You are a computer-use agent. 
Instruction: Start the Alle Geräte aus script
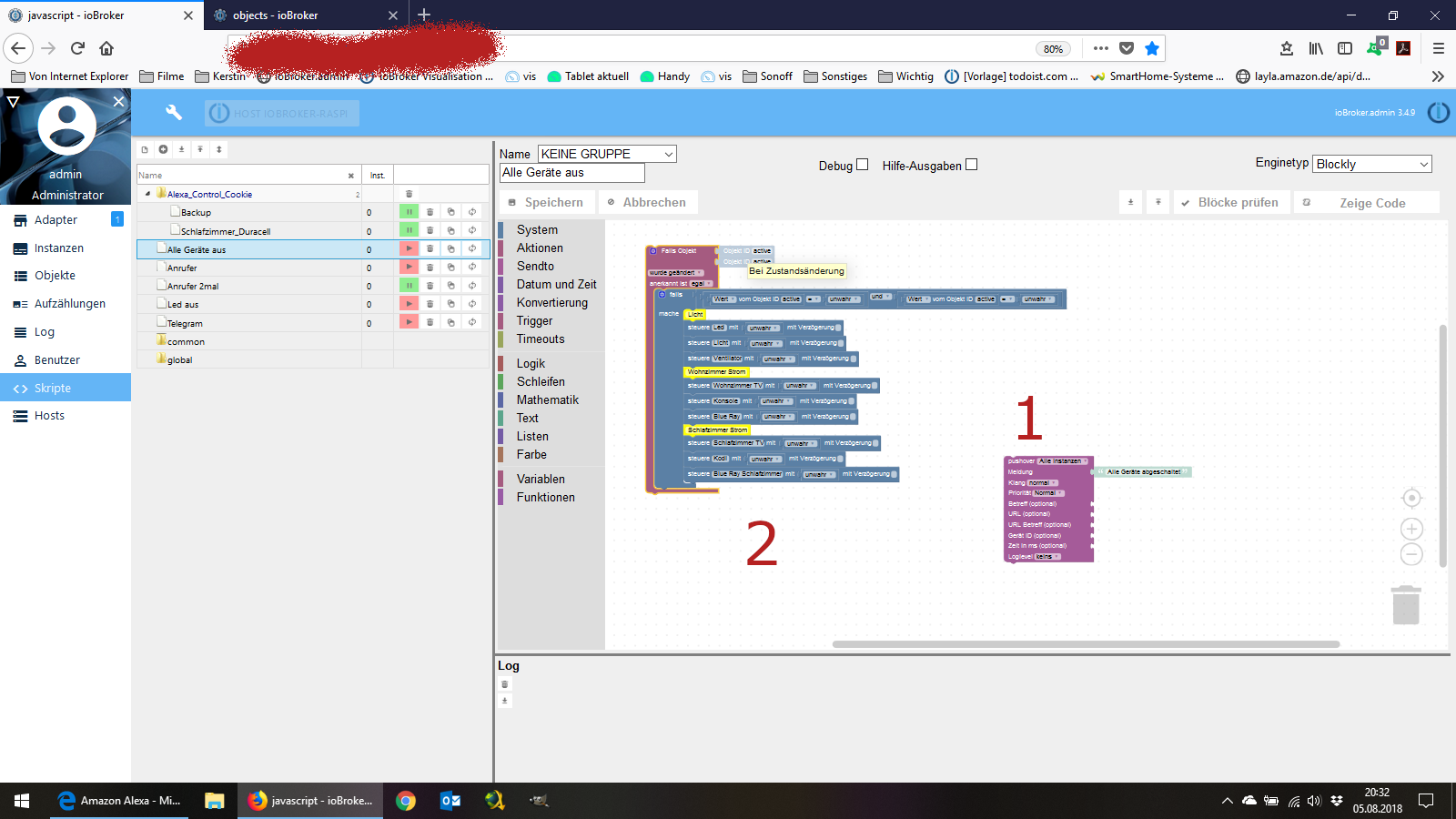pyautogui.click(x=409, y=249)
